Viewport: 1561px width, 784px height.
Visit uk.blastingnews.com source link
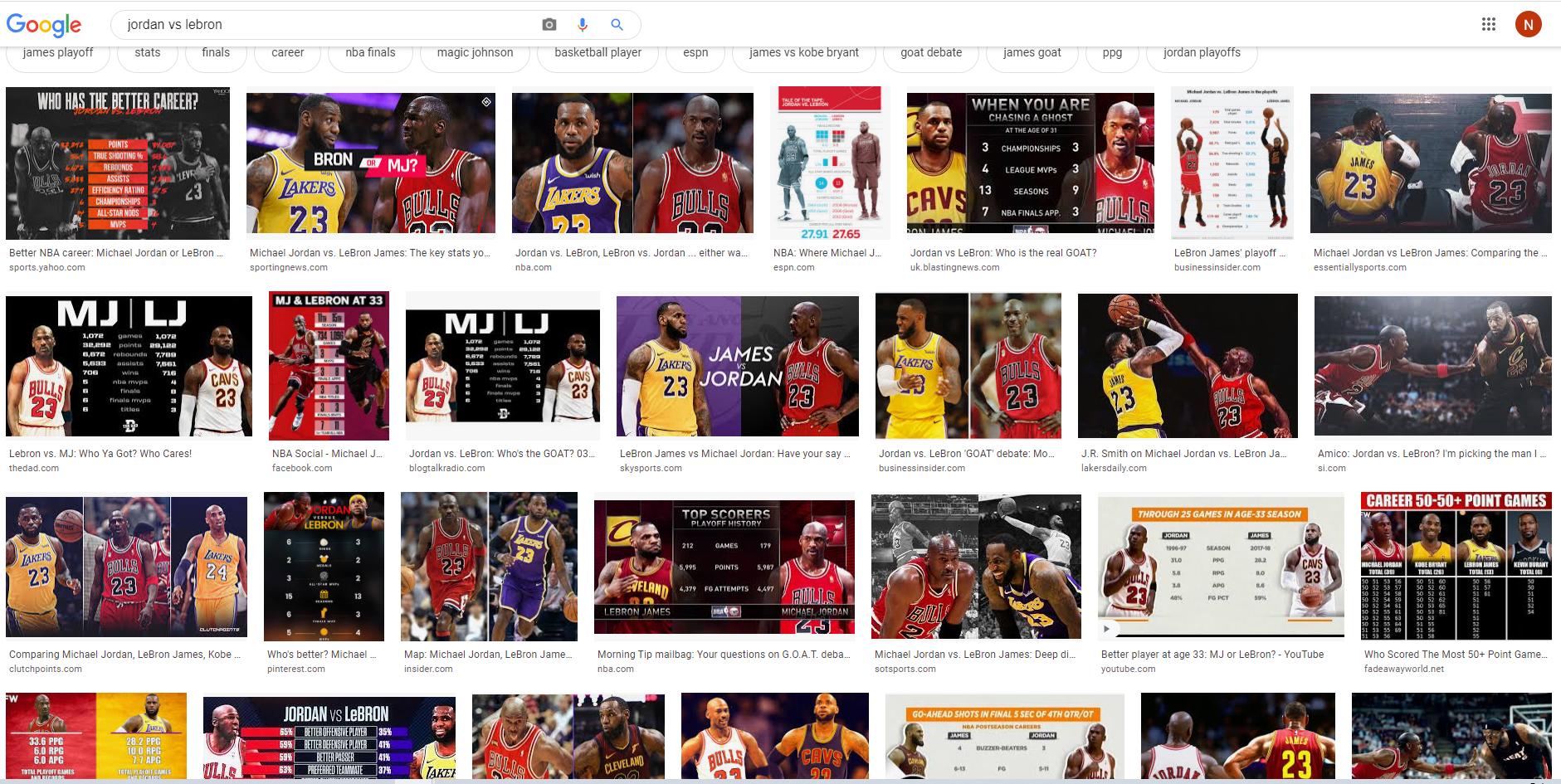point(955,267)
